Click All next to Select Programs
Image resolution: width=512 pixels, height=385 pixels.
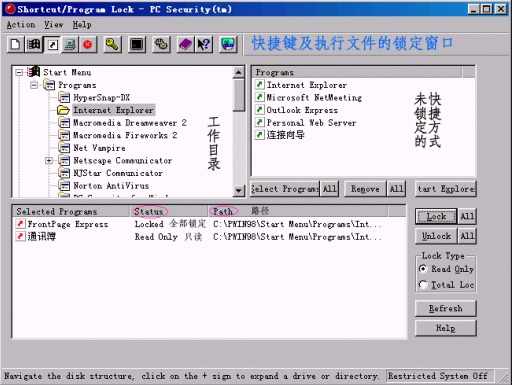pyautogui.click(x=329, y=189)
